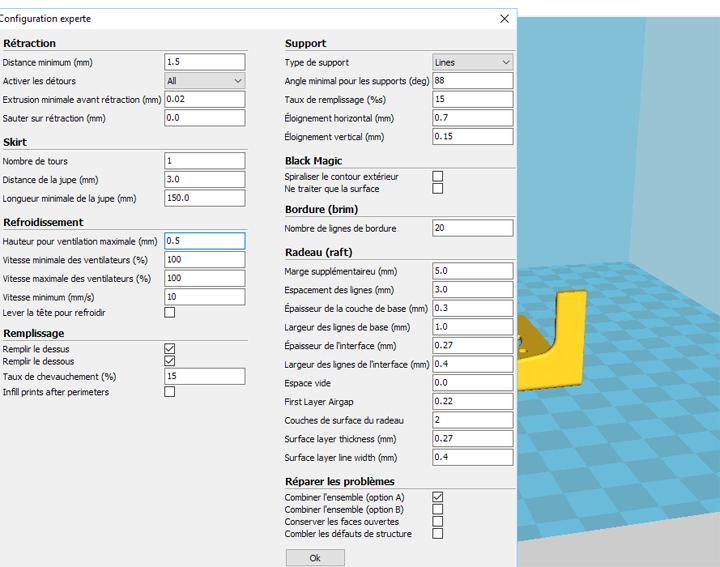Open the Activer les détours dropdown

[205, 81]
